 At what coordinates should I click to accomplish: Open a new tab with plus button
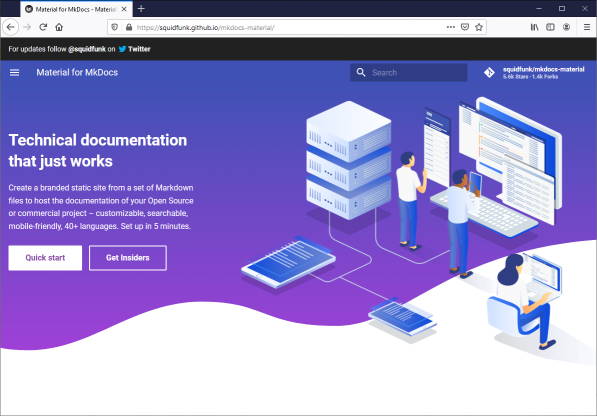141,8
